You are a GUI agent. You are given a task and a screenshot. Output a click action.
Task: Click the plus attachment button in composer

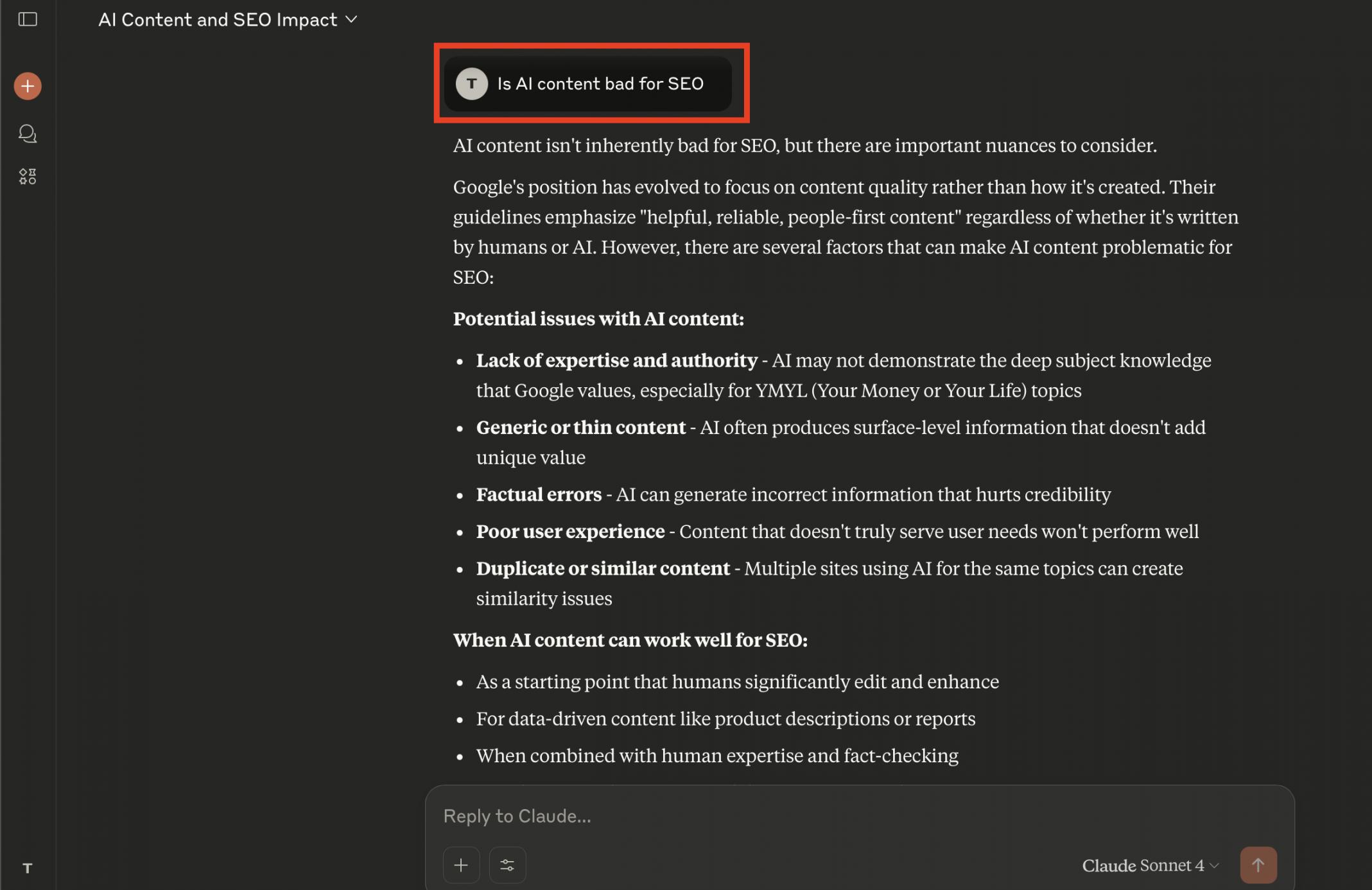click(x=461, y=865)
